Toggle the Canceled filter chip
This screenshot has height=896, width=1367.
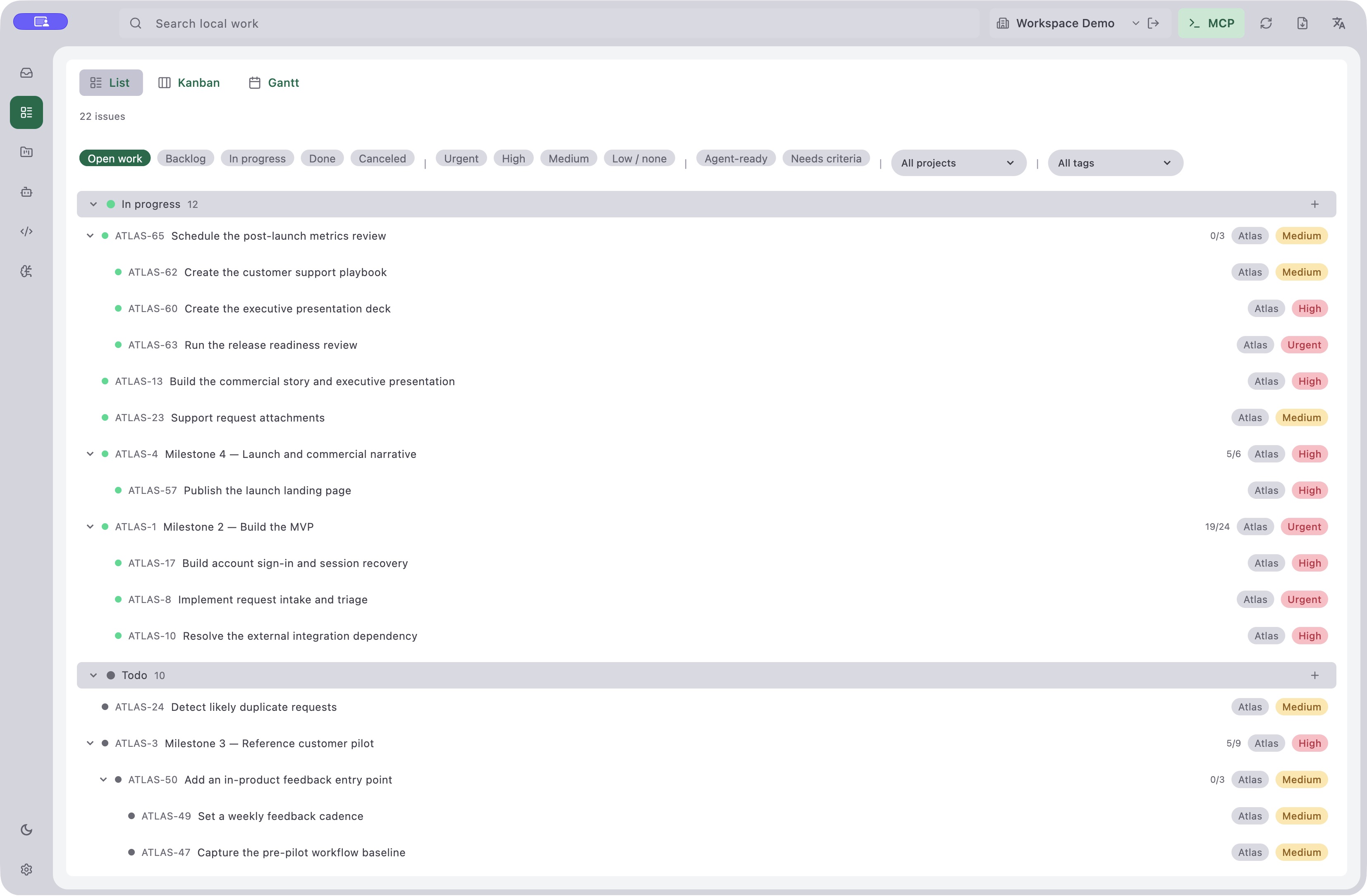382,158
